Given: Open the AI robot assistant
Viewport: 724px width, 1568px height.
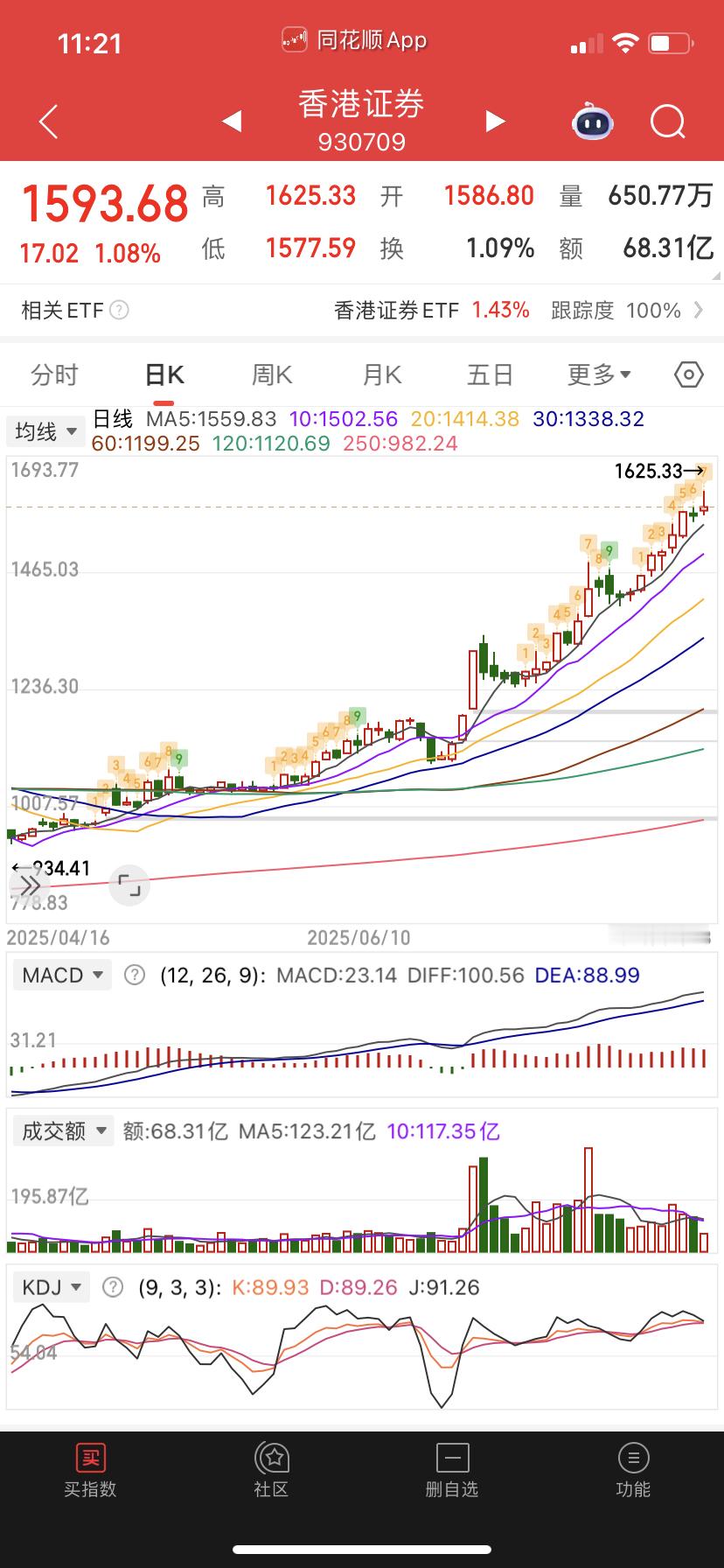Looking at the screenshot, I should tap(593, 122).
